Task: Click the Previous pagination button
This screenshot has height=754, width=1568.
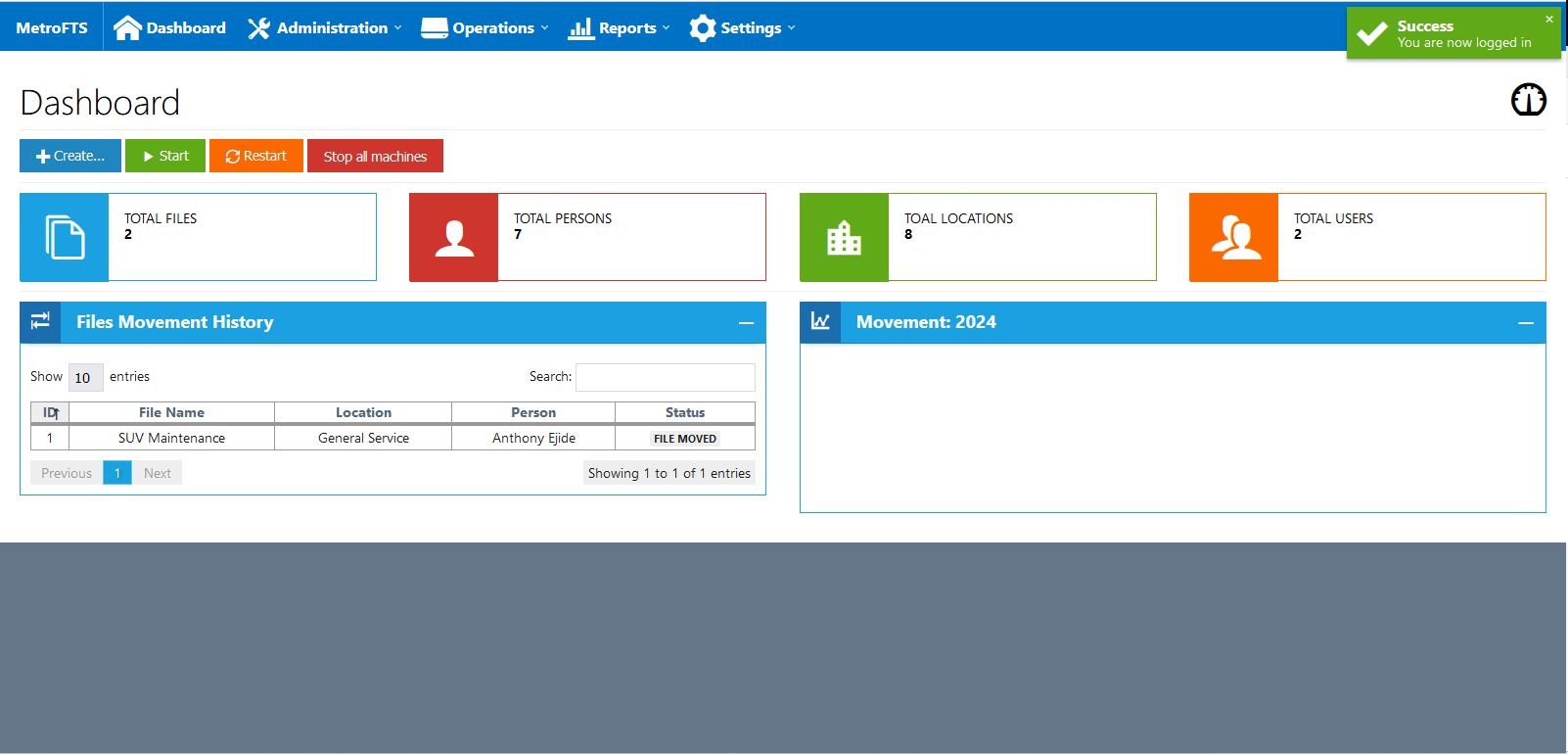Action: tap(67, 473)
